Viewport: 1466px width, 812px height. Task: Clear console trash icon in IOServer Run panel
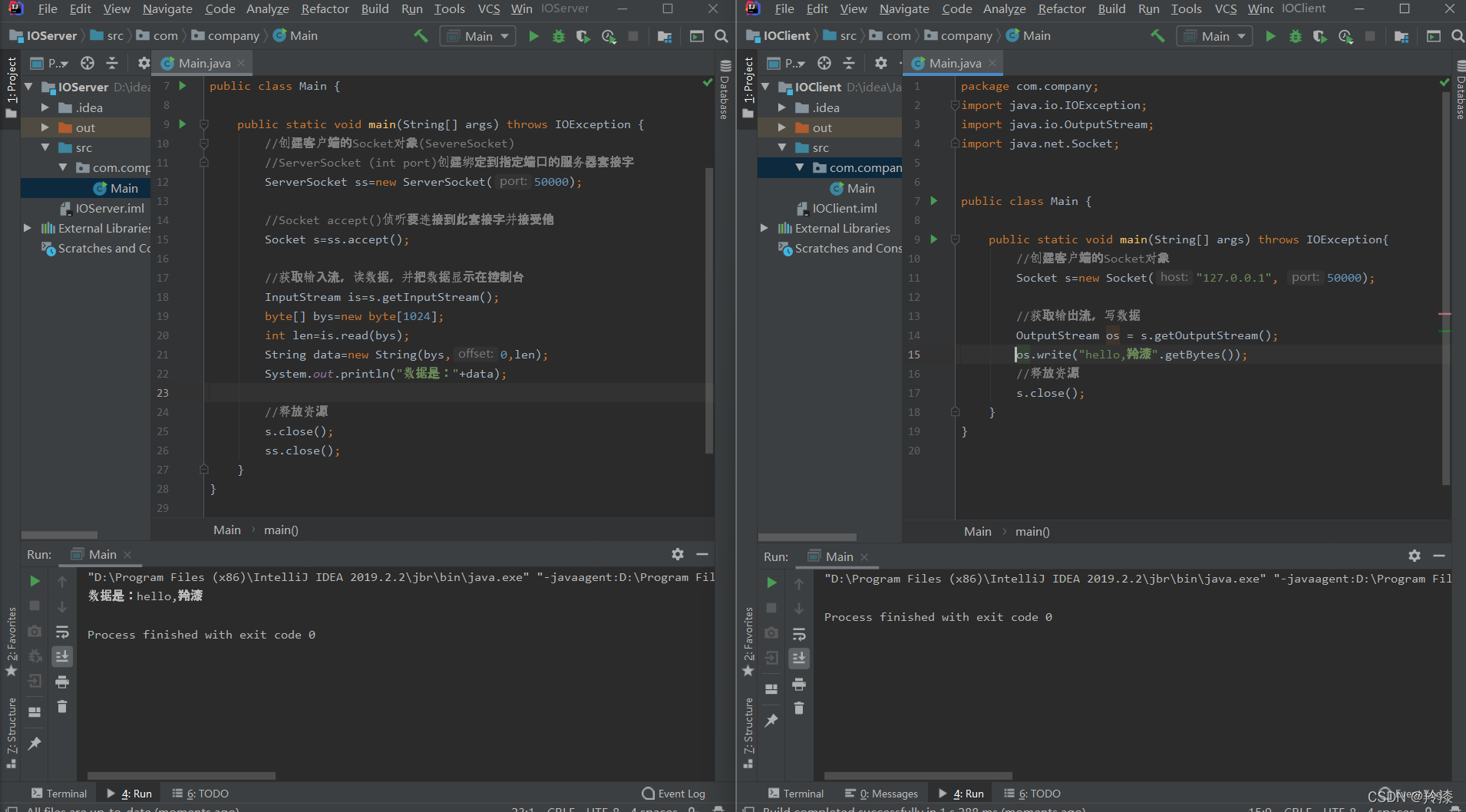62,706
